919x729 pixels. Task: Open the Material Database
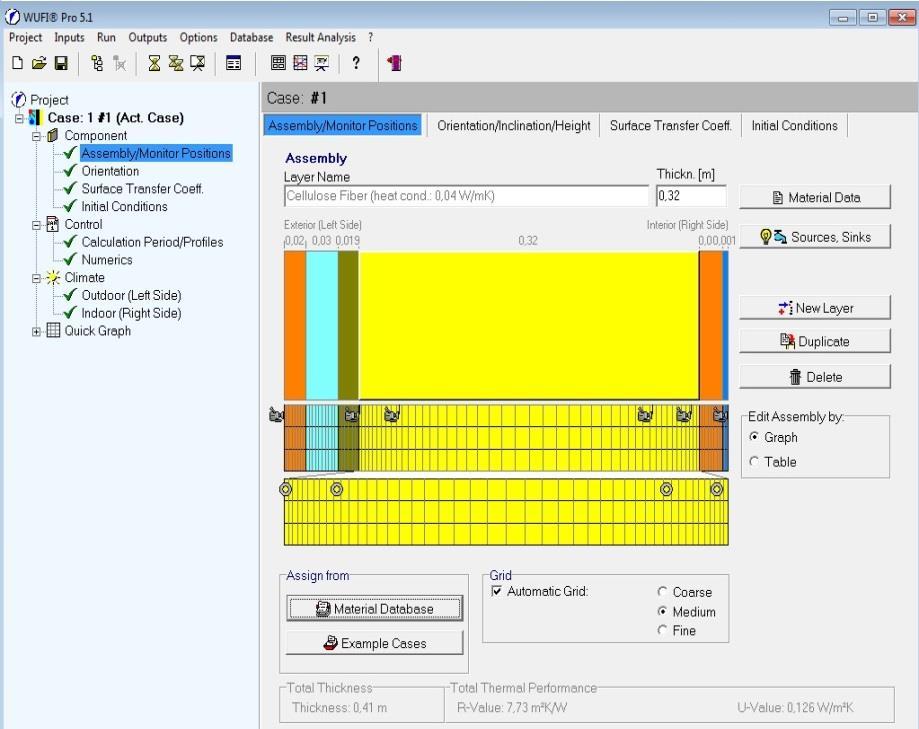375,608
